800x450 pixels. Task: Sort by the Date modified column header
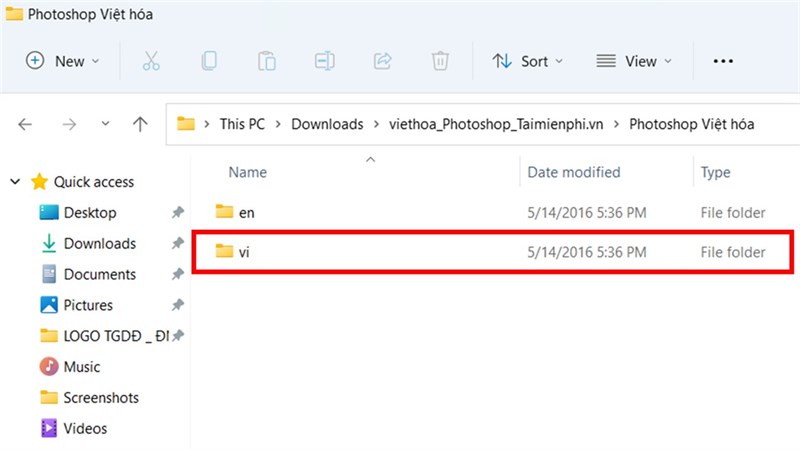(573, 172)
